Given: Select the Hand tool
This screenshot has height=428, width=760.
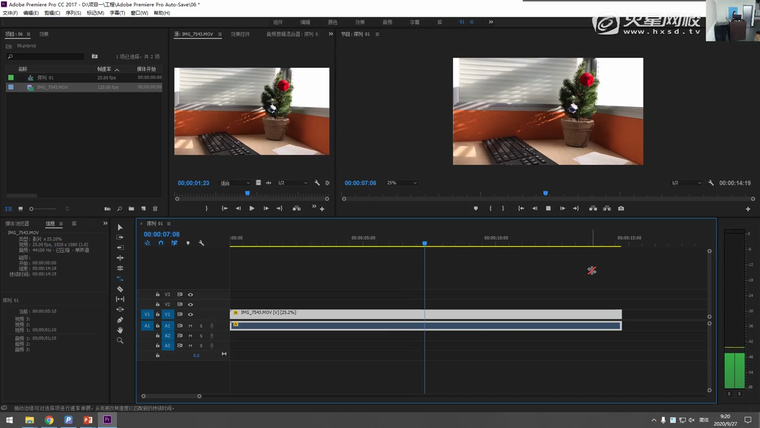Looking at the screenshot, I should (x=120, y=330).
